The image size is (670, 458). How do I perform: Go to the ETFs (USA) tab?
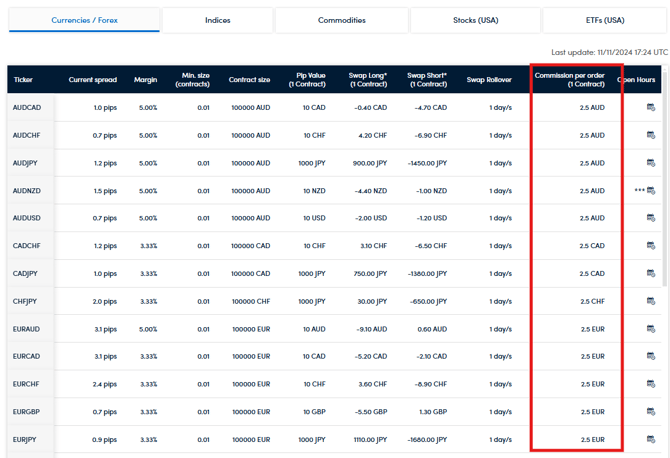tap(605, 20)
